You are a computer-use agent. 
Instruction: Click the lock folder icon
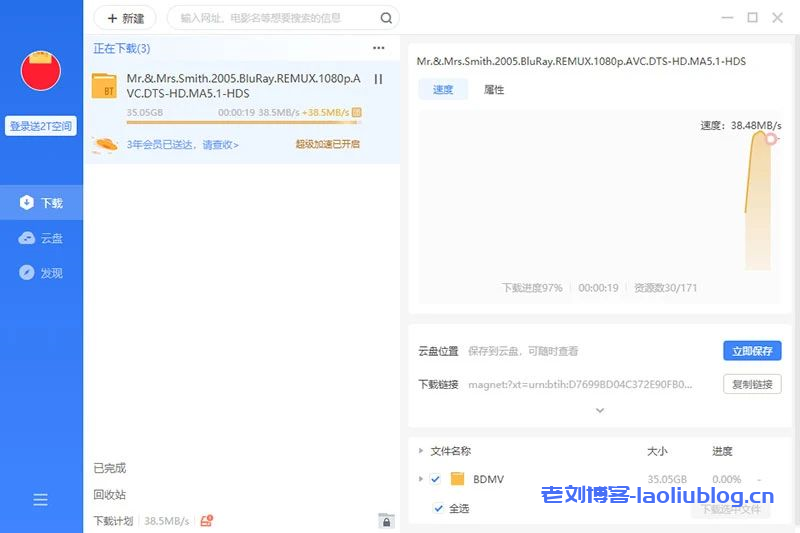[x=386, y=521]
